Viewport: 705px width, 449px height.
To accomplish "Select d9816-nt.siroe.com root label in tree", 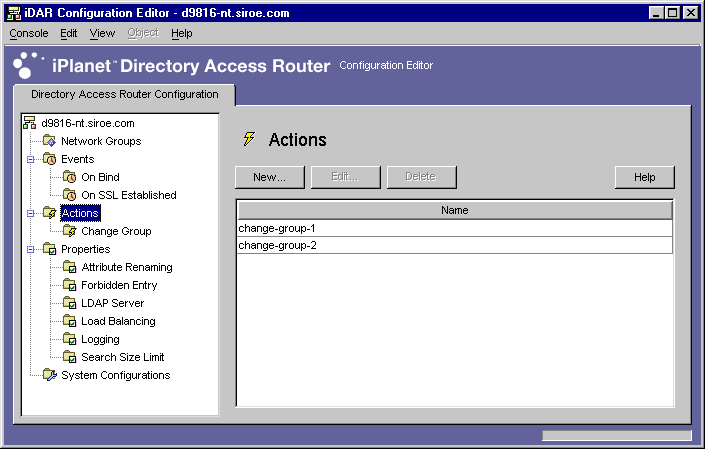I will pyautogui.click(x=88, y=123).
